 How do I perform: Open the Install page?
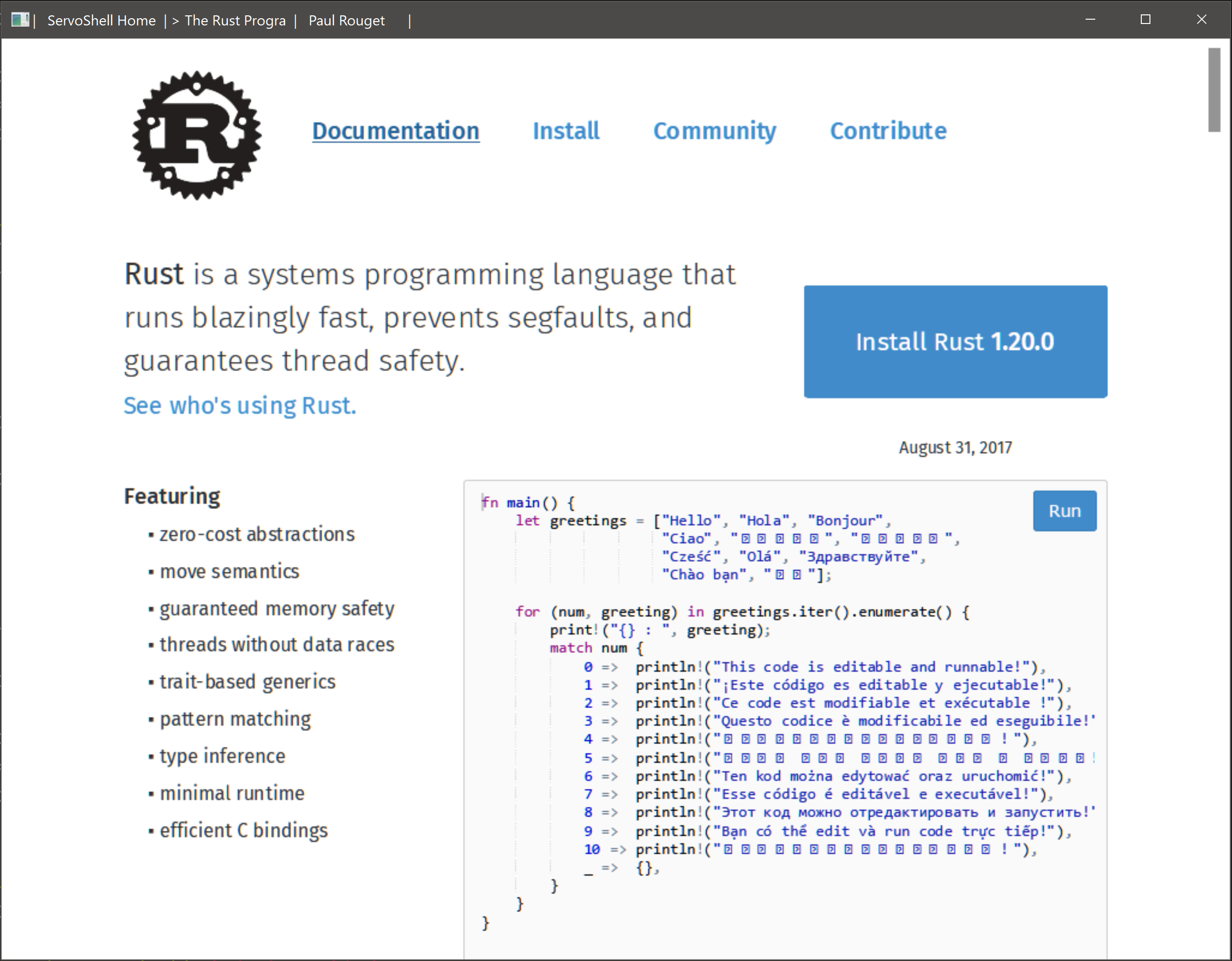click(566, 131)
